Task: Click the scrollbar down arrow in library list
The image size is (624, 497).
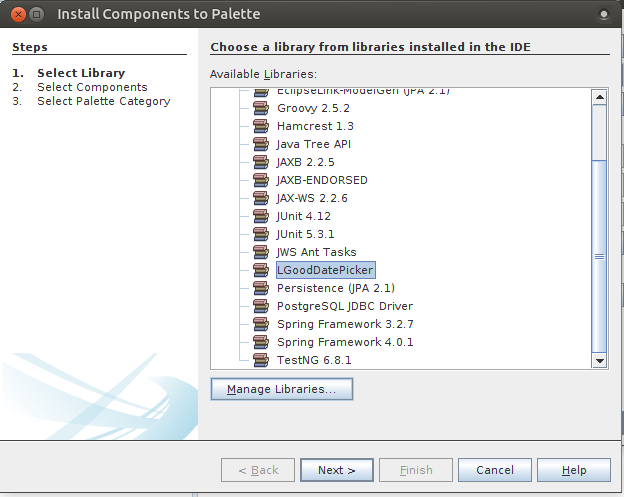Action: tap(599, 361)
